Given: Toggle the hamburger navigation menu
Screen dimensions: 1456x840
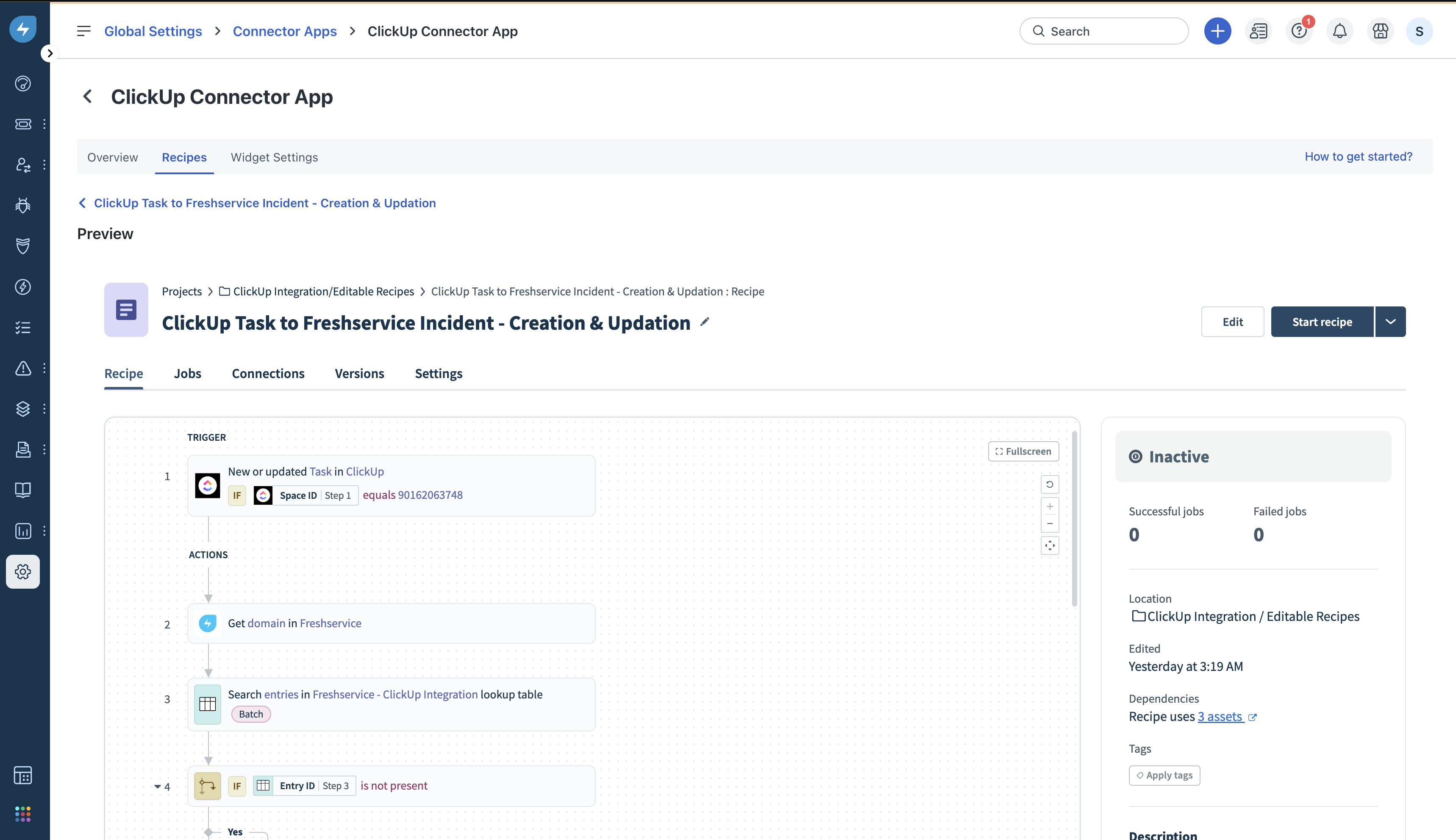Looking at the screenshot, I should pos(83,31).
